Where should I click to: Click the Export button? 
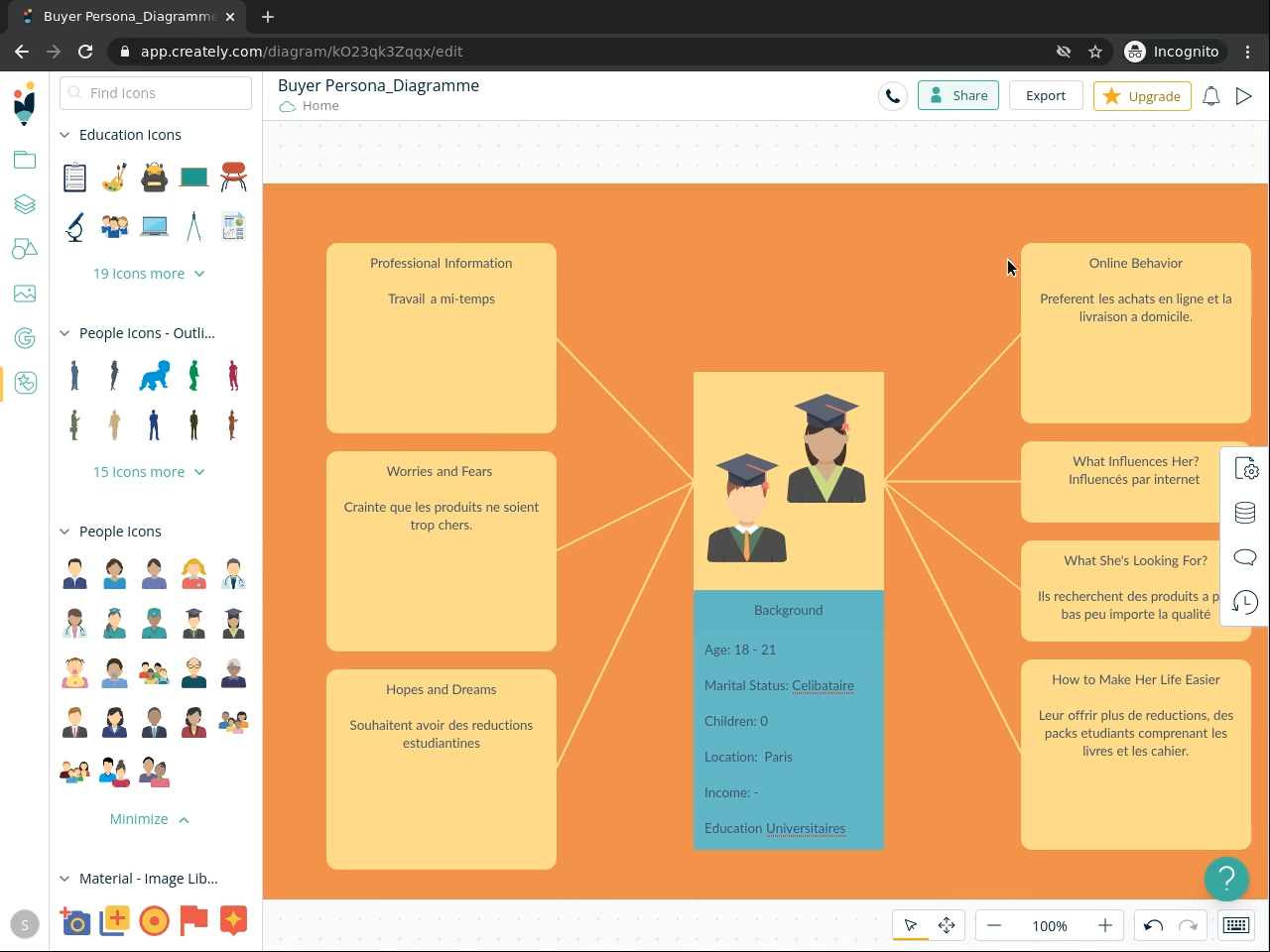click(1046, 96)
